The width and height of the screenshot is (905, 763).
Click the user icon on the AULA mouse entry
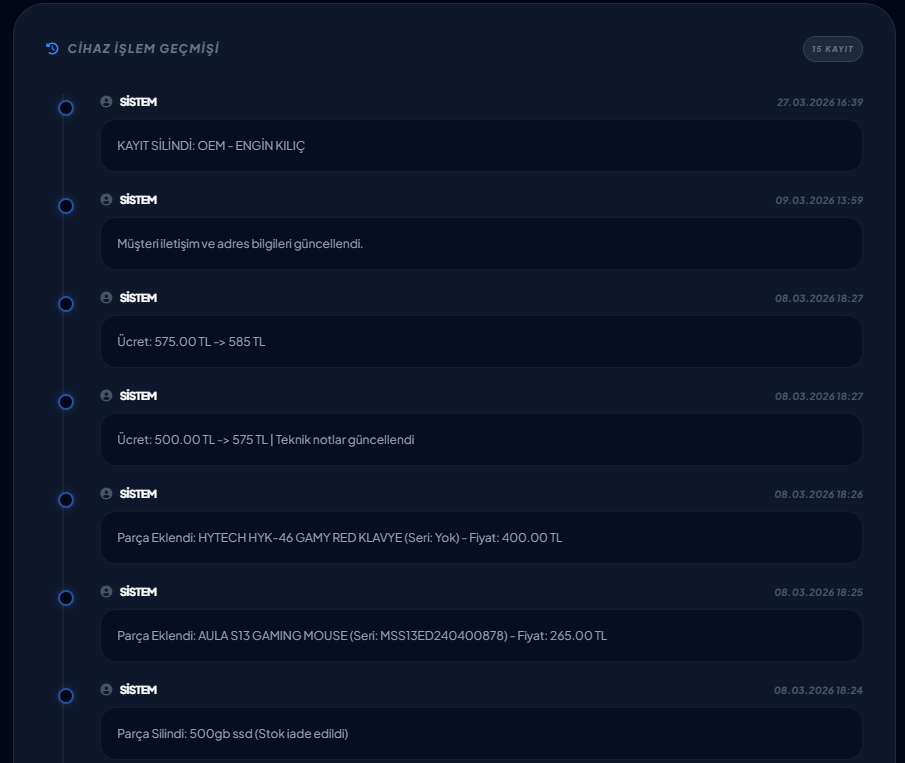click(x=106, y=591)
